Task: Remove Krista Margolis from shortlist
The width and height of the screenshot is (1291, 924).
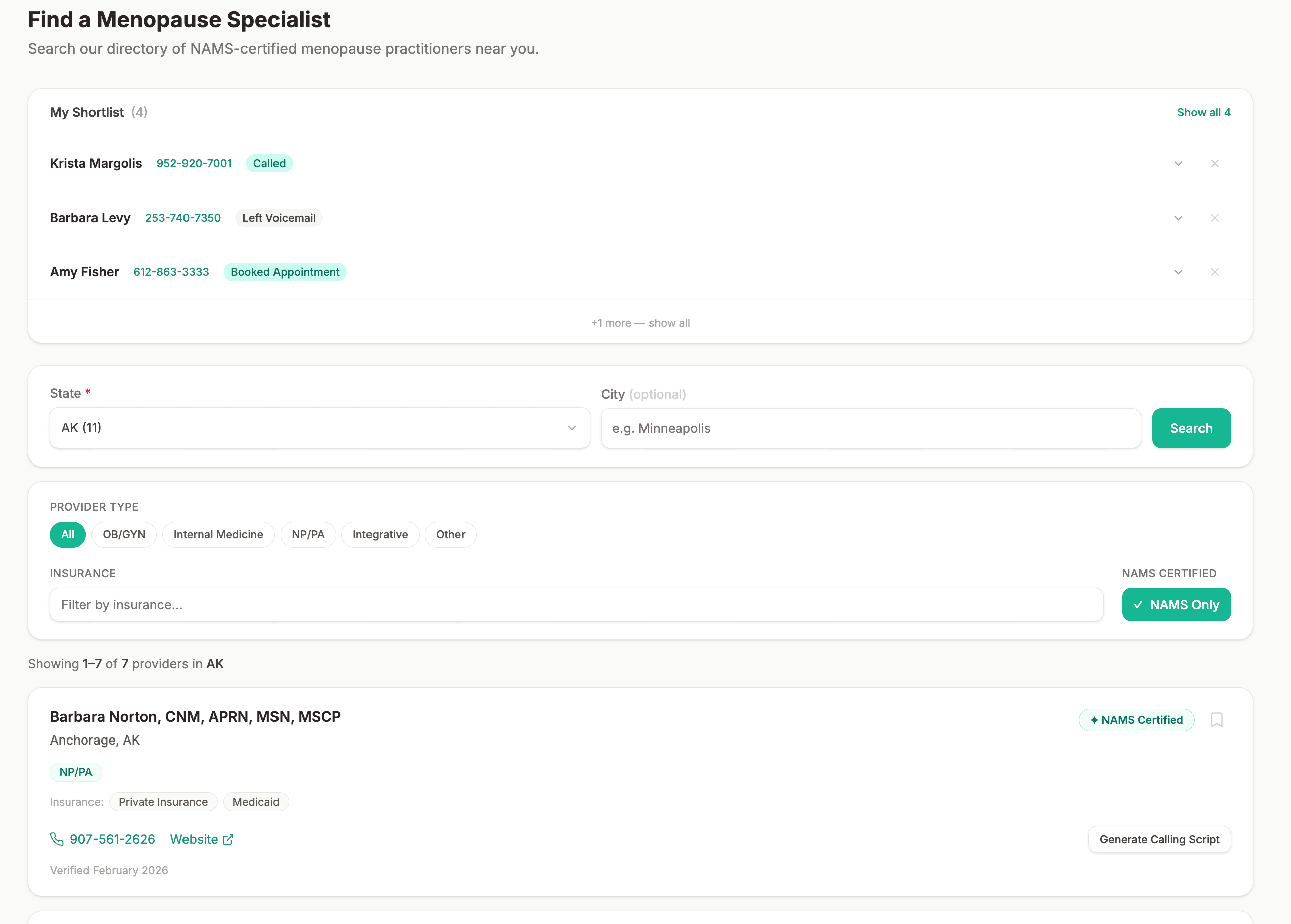Action: (x=1214, y=164)
